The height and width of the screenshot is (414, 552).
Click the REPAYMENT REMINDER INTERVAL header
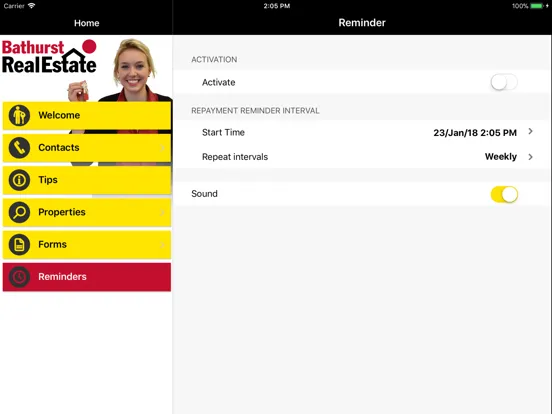pos(255,111)
